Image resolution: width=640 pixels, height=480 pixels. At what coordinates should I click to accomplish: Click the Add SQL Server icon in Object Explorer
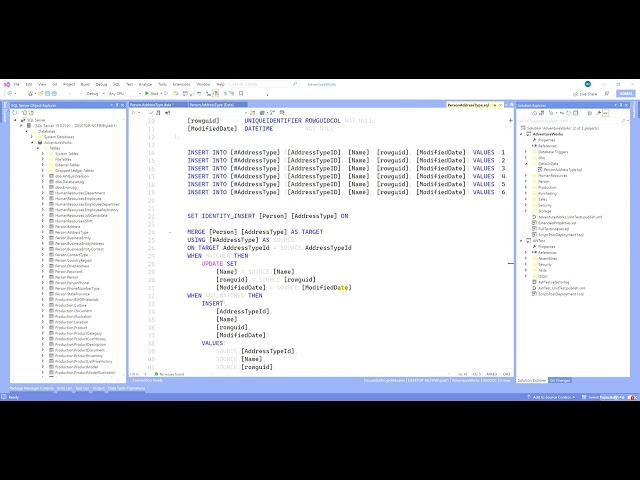point(24,113)
